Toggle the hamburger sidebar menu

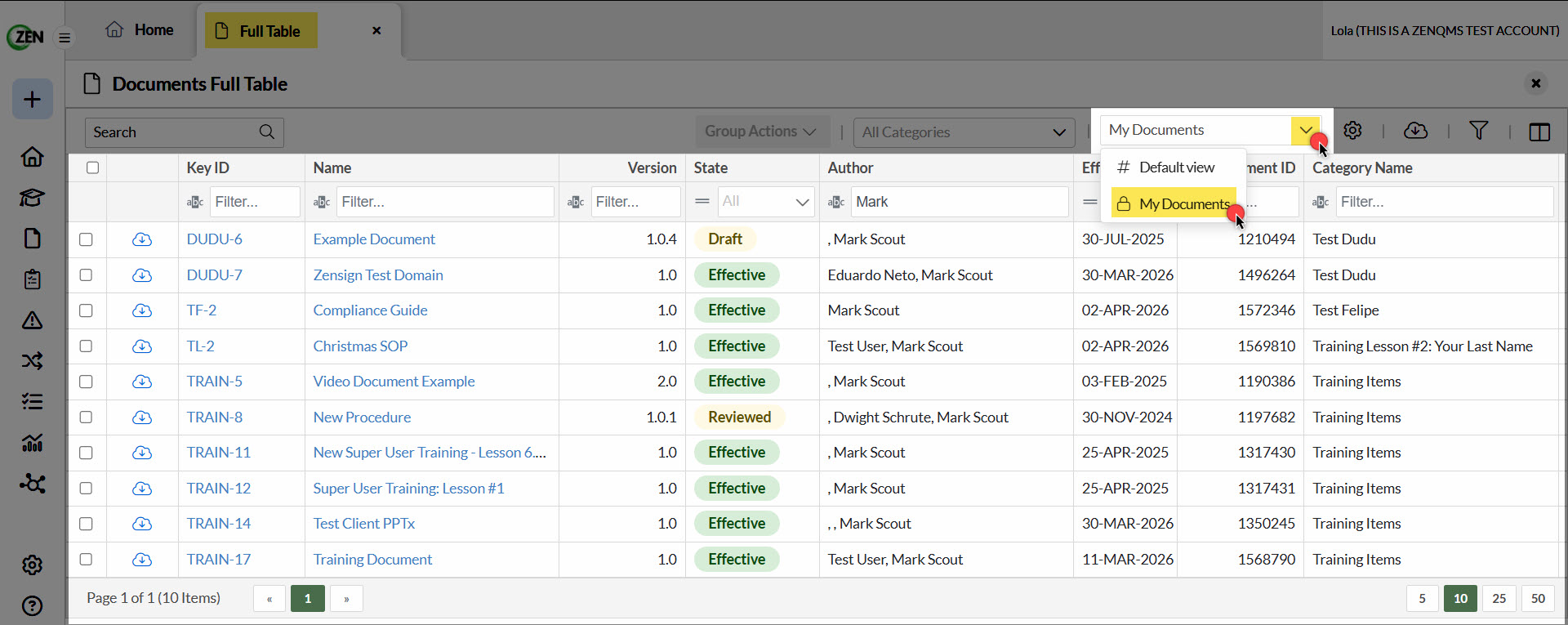pyautogui.click(x=65, y=38)
